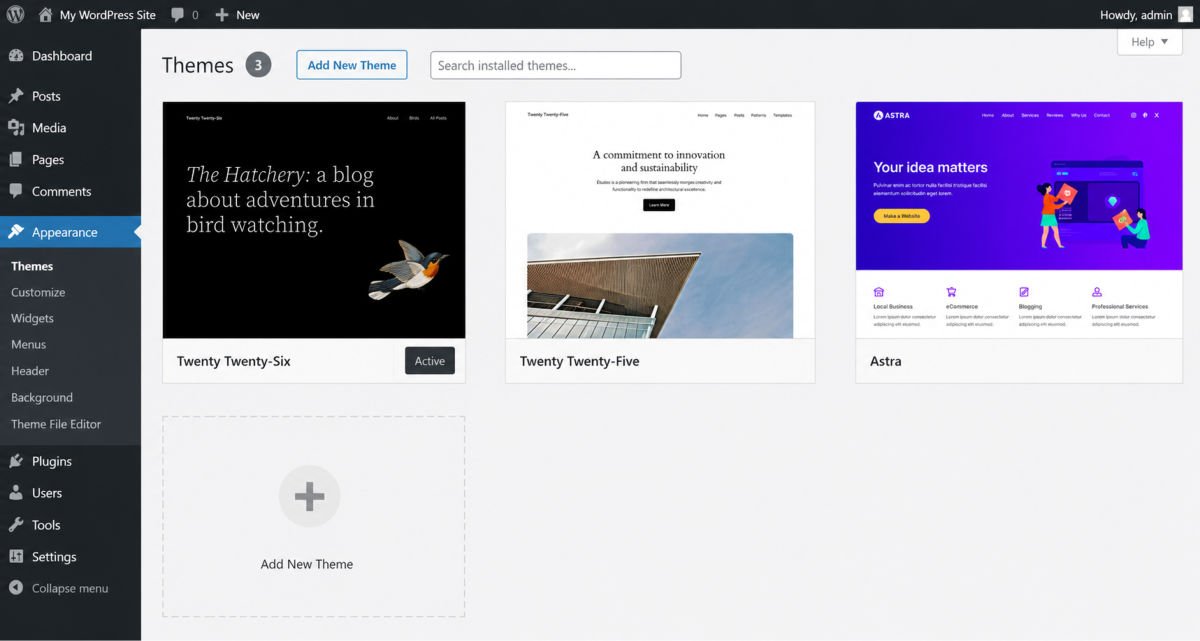The height and width of the screenshot is (641, 1200).
Task: Click the Posts pushpin icon
Action: [16, 96]
